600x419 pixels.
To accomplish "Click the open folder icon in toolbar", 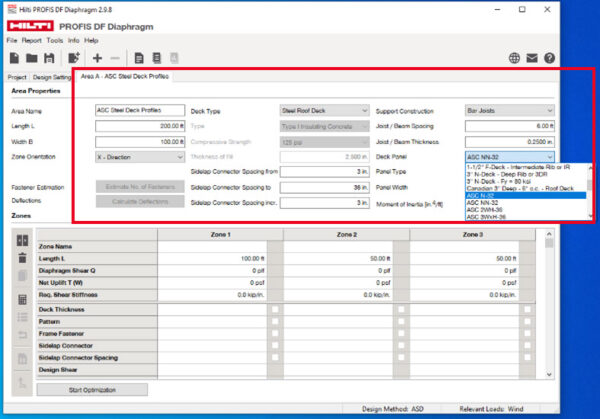I will [30, 58].
